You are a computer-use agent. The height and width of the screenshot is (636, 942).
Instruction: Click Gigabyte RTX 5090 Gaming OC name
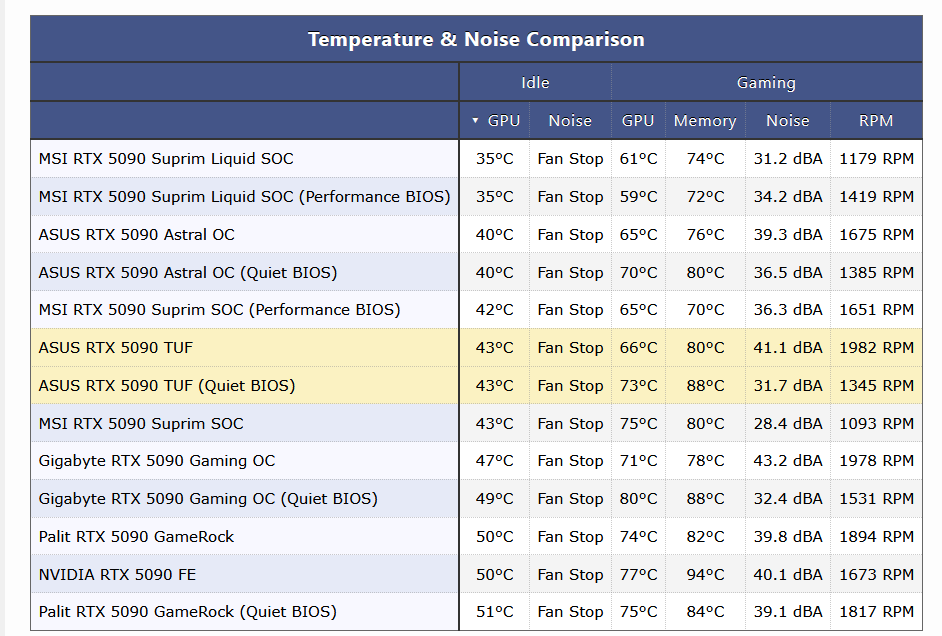157,461
